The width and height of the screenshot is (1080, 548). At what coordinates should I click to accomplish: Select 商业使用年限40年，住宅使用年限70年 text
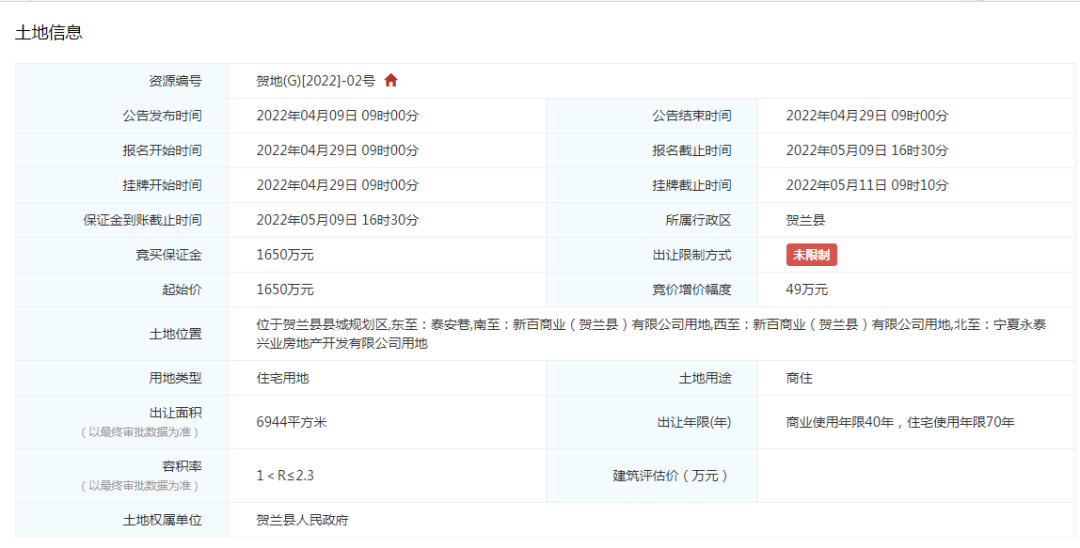click(900, 422)
